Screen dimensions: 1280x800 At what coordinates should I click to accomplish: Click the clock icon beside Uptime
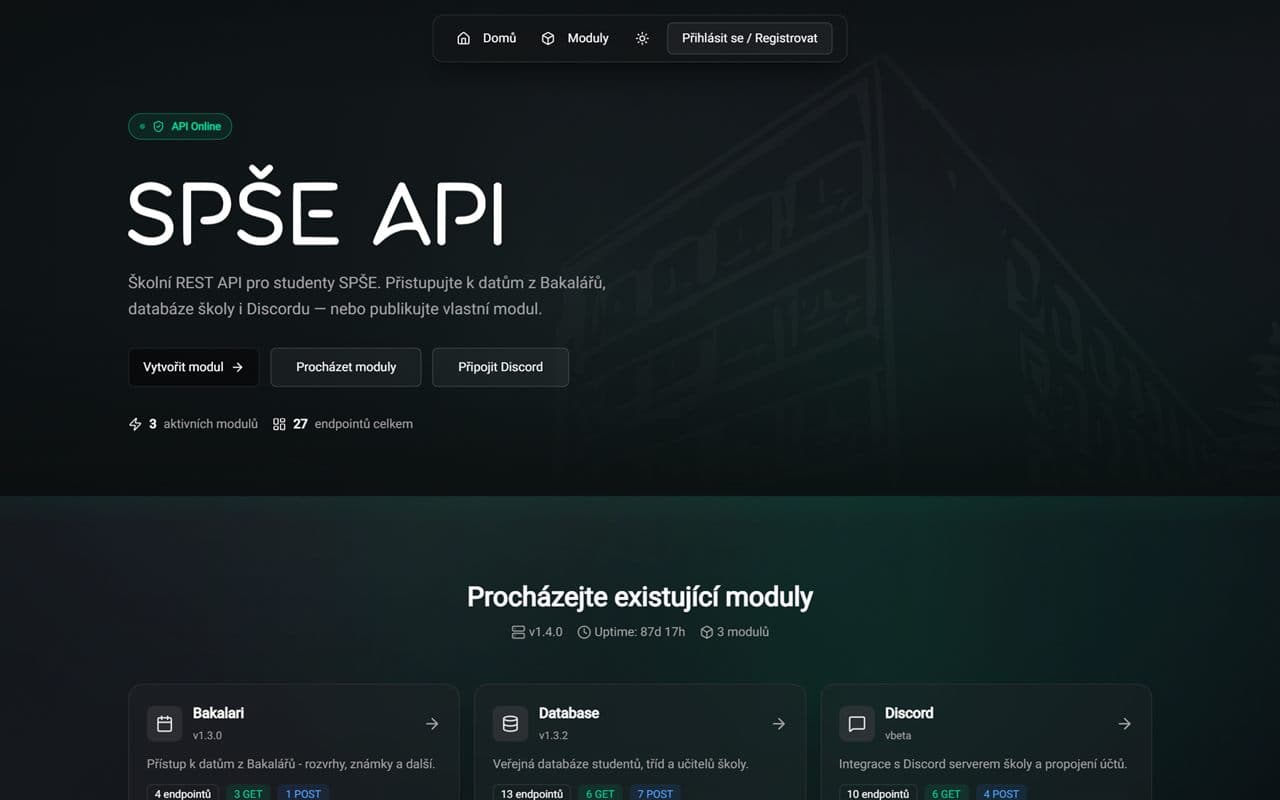(584, 632)
